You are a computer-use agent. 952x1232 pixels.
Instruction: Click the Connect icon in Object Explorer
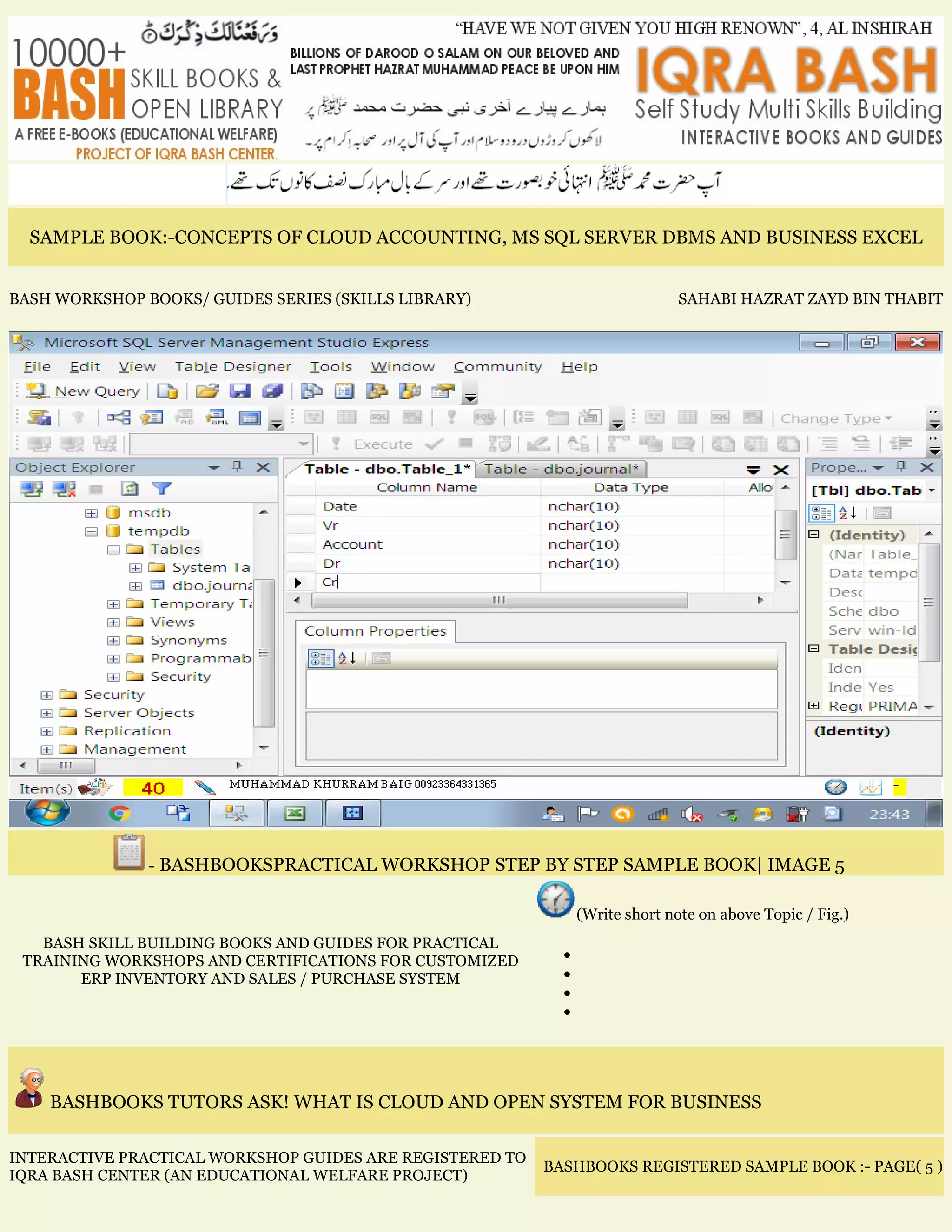point(31,489)
